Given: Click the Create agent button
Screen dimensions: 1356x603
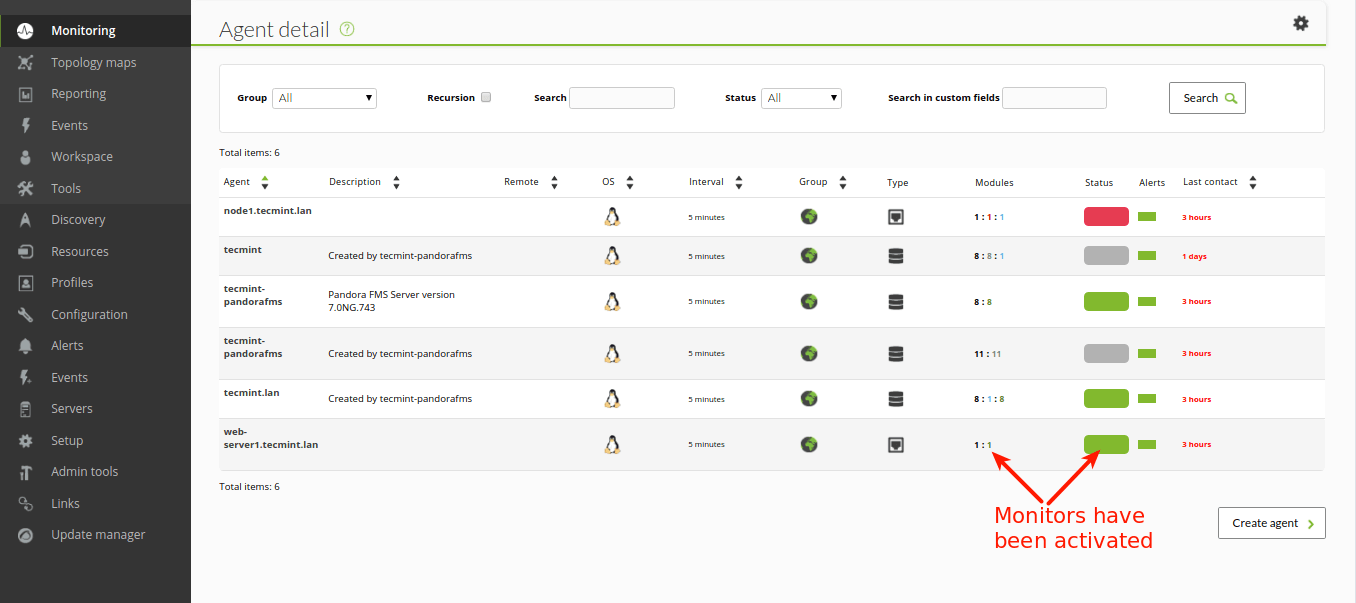Looking at the screenshot, I should coord(1271,523).
